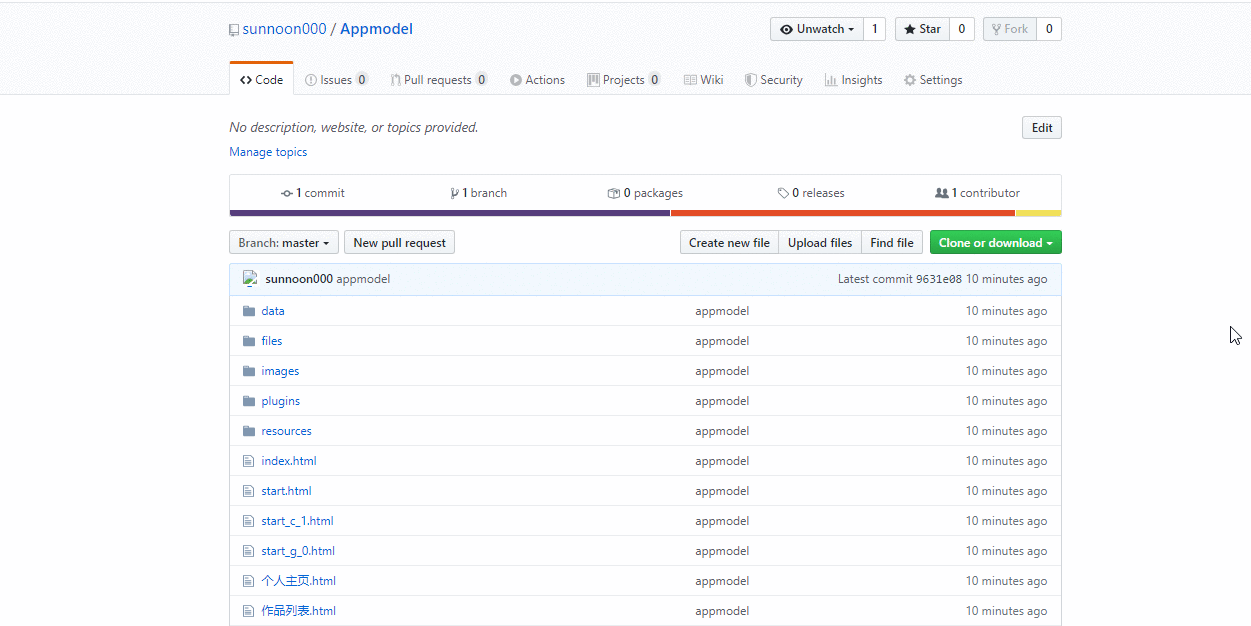Click the file icon beside 作品列表.html
Viewport: 1251px width, 626px height.
pos(249,611)
